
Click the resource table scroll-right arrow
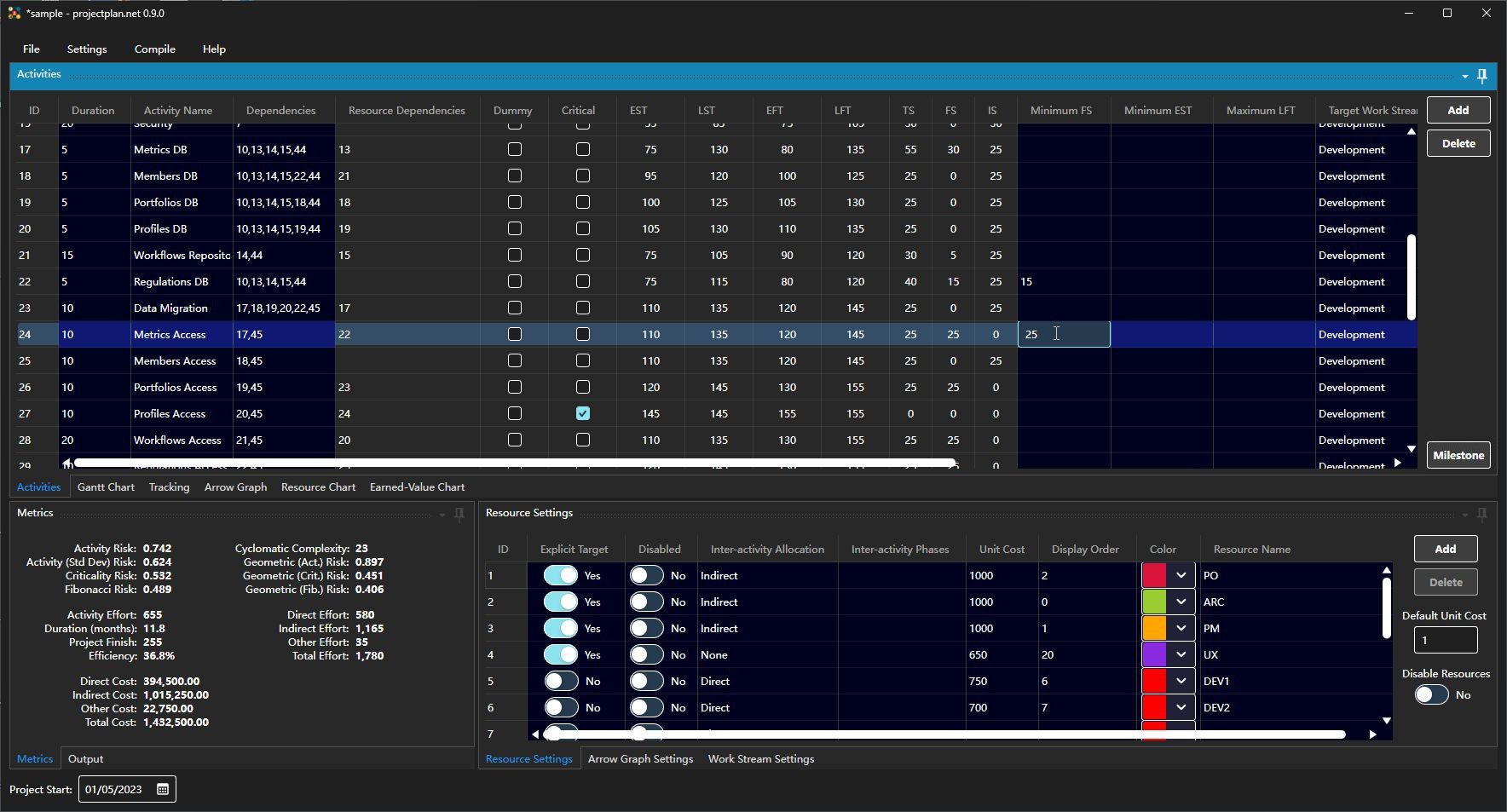(x=1372, y=734)
